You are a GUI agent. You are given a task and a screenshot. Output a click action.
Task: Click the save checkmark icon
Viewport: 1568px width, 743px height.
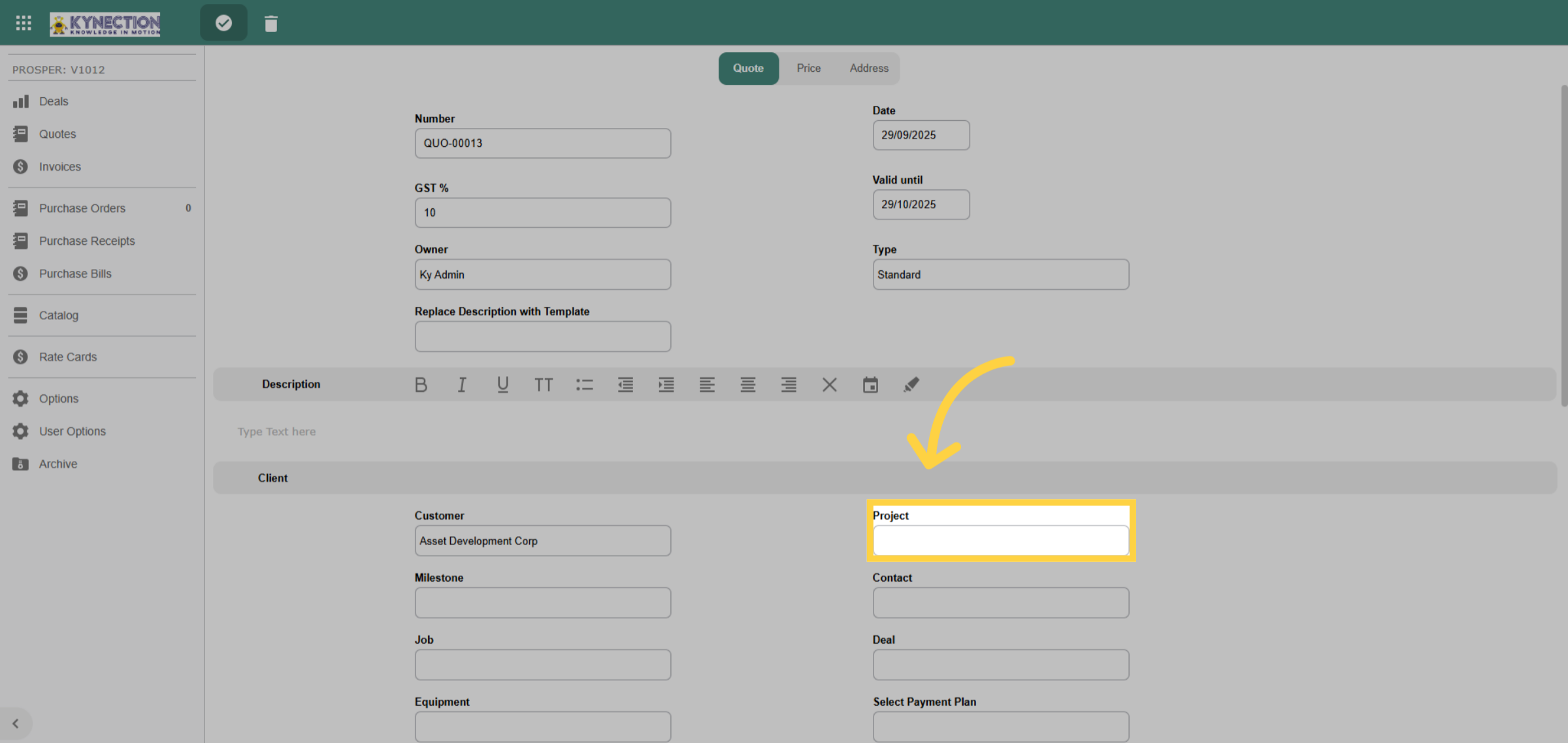223,23
